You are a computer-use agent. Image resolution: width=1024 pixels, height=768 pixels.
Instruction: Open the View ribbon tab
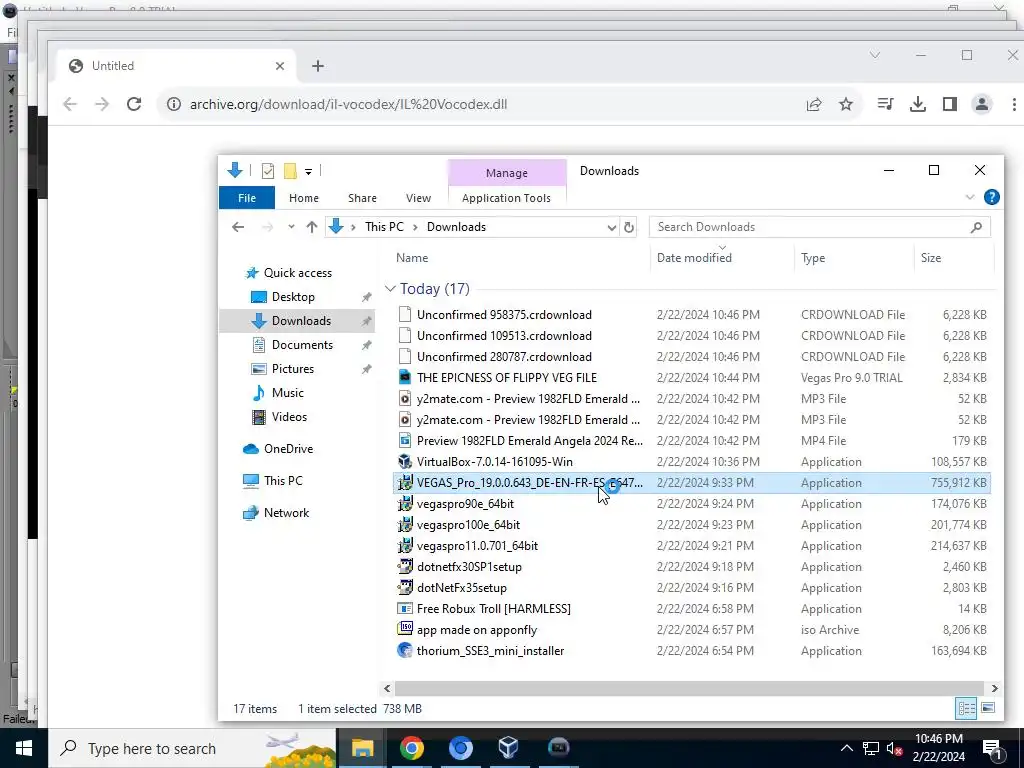click(418, 198)
